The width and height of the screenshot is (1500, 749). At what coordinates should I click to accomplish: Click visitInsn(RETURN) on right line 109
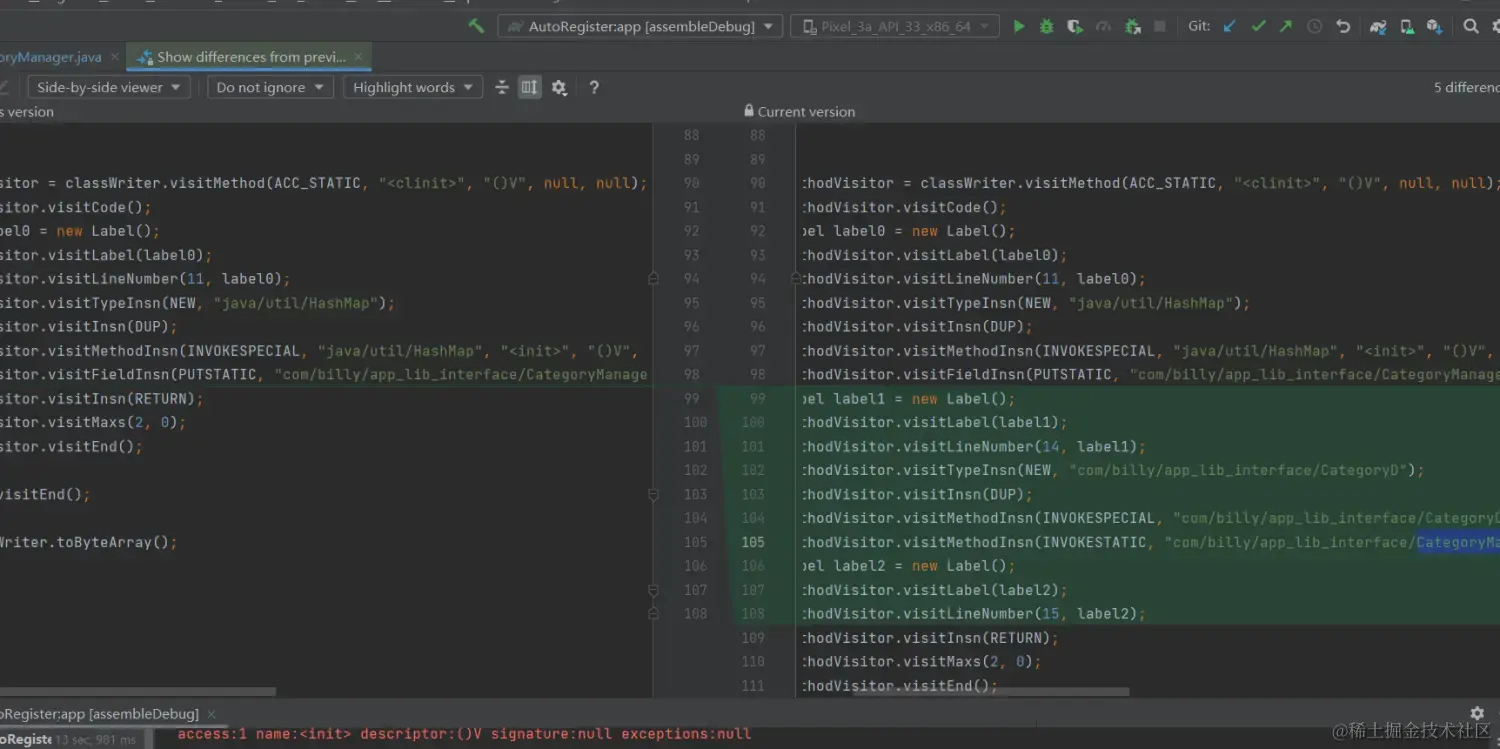(930, 637)
